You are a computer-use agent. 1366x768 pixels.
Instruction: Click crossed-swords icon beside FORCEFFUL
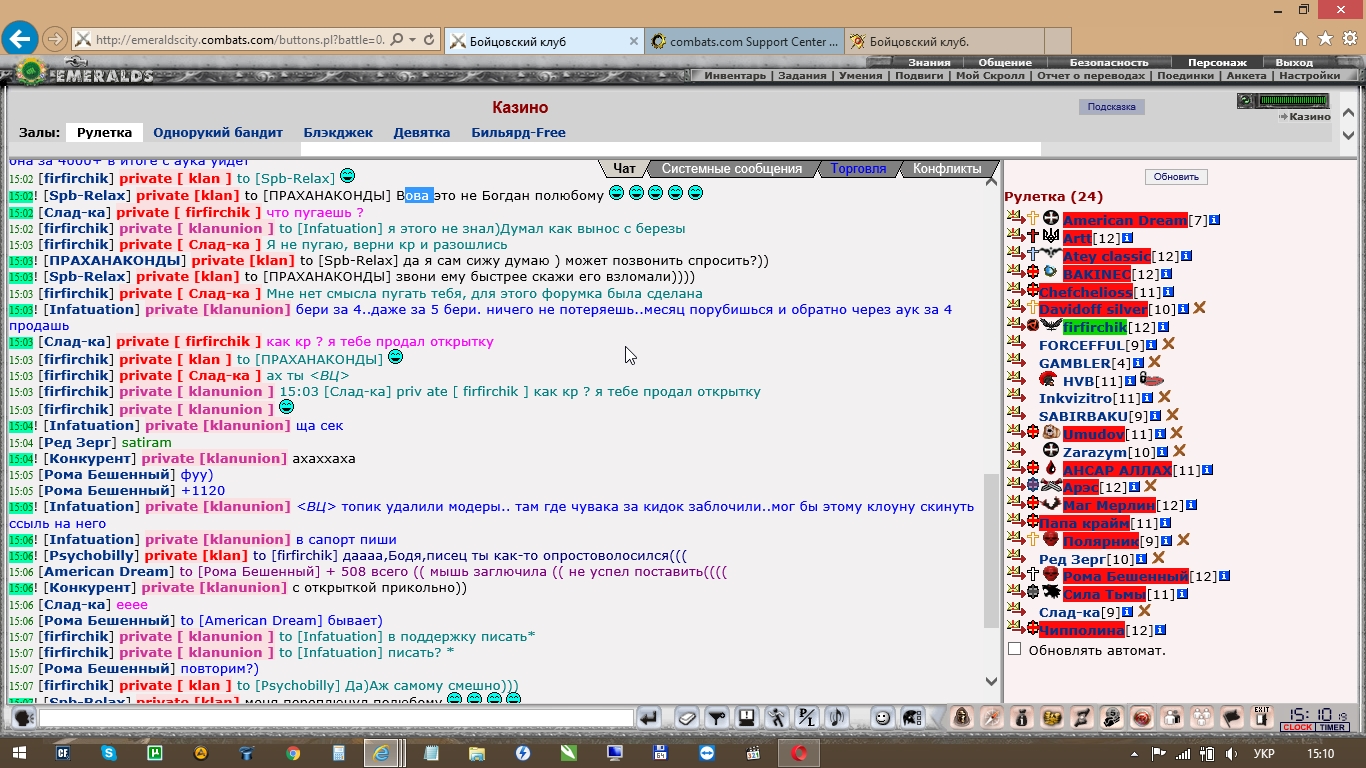(x=1167, y=345)
